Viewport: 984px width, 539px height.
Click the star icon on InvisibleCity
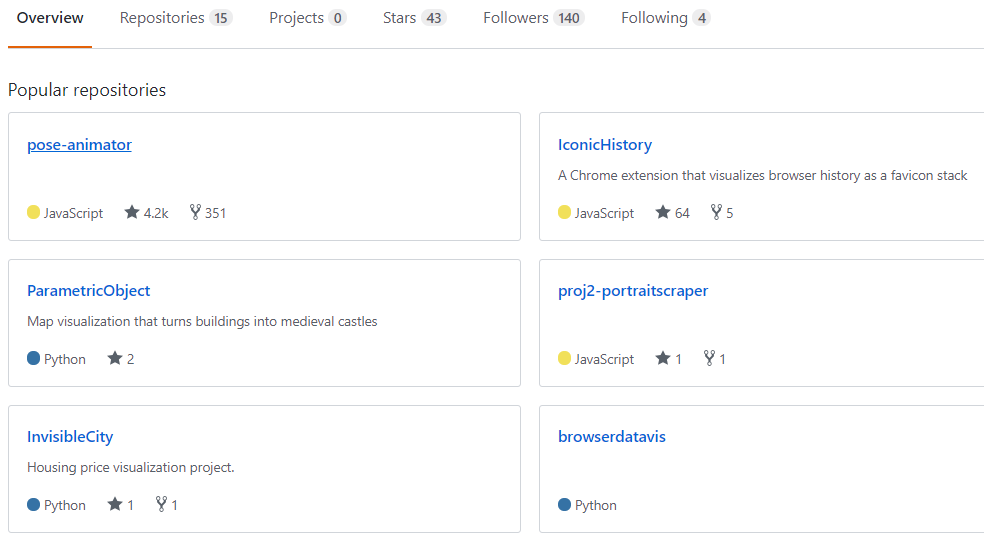(115, 504)
